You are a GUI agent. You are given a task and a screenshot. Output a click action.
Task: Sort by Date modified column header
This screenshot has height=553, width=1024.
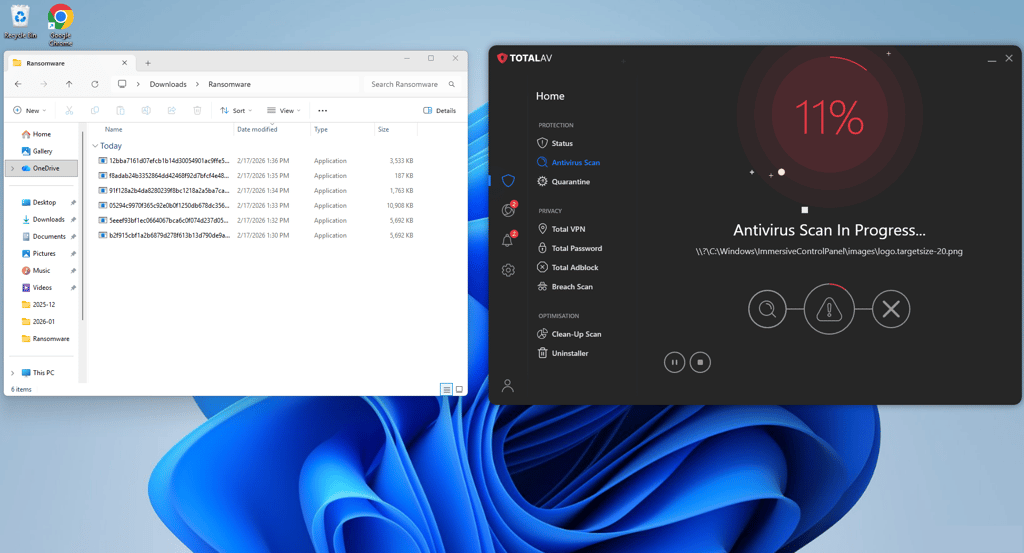pyautogui.click(x=257, y=129)
